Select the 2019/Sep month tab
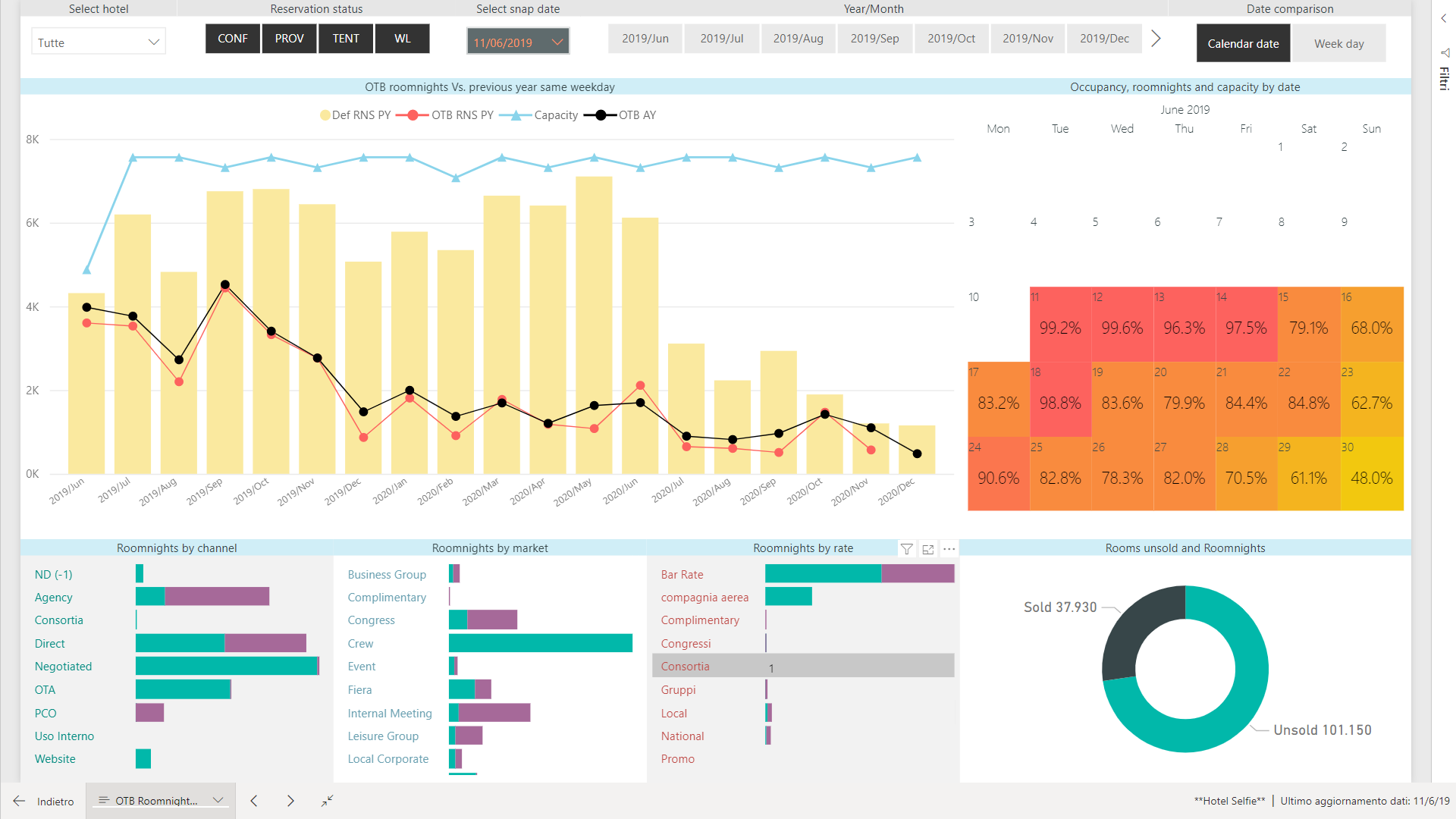 [874, 39]
